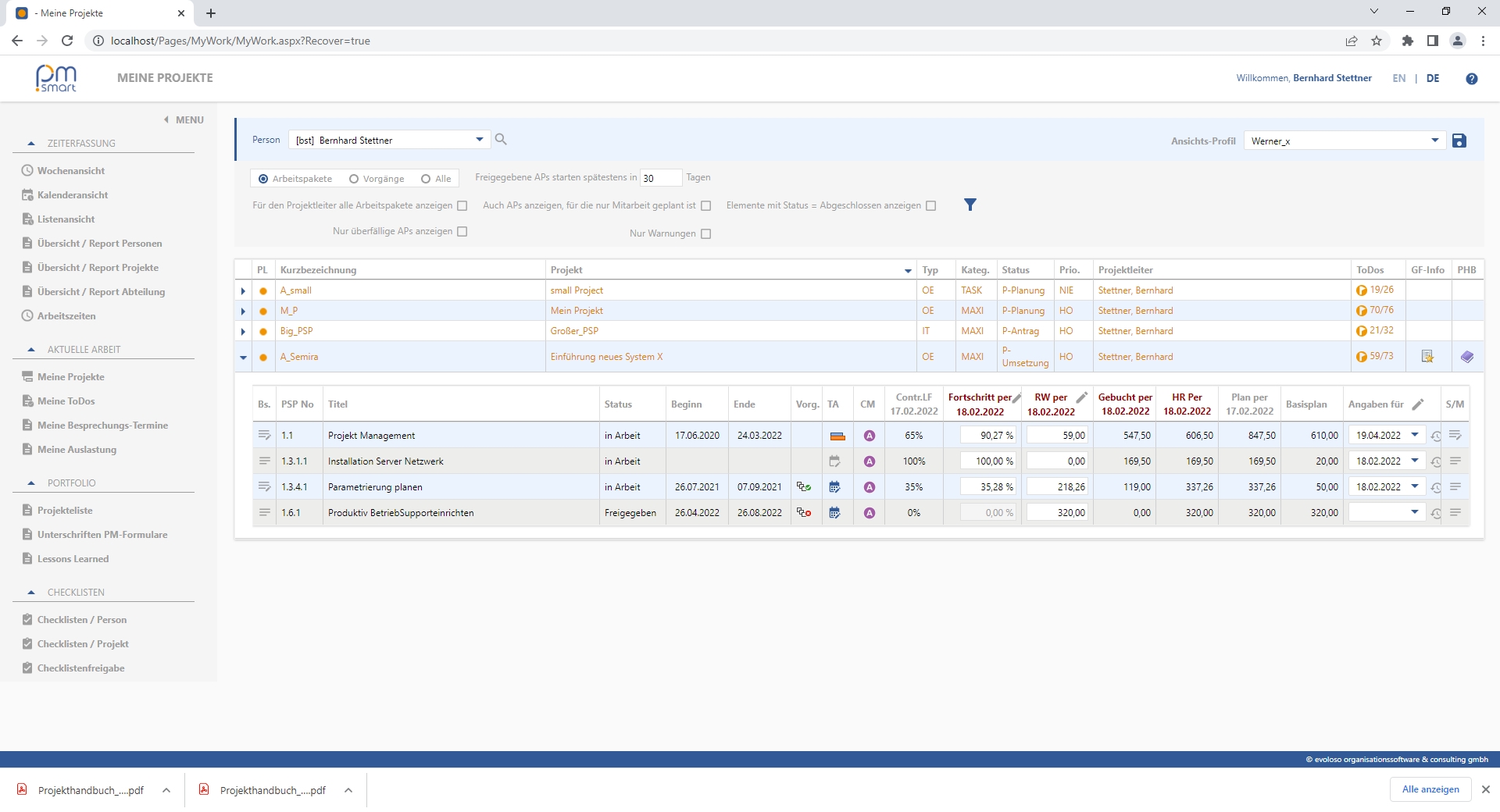Click the filter funnel icon

(970, 205)
